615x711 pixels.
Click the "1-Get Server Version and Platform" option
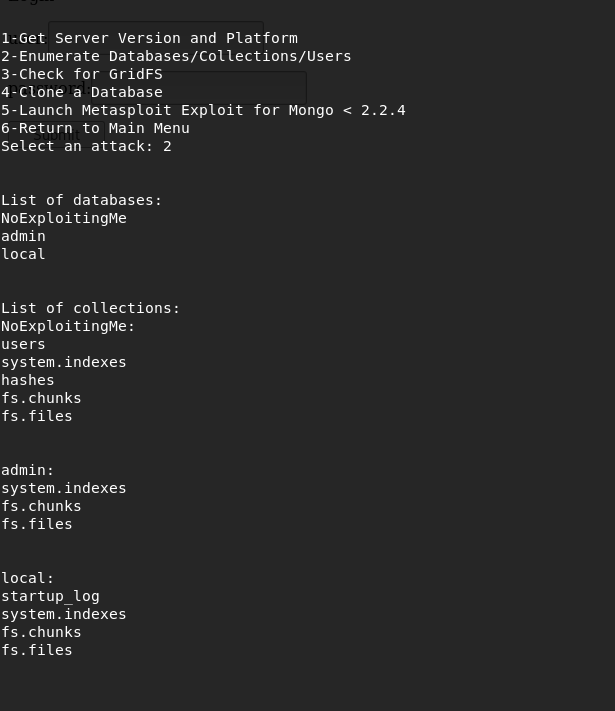pos(149,38)
